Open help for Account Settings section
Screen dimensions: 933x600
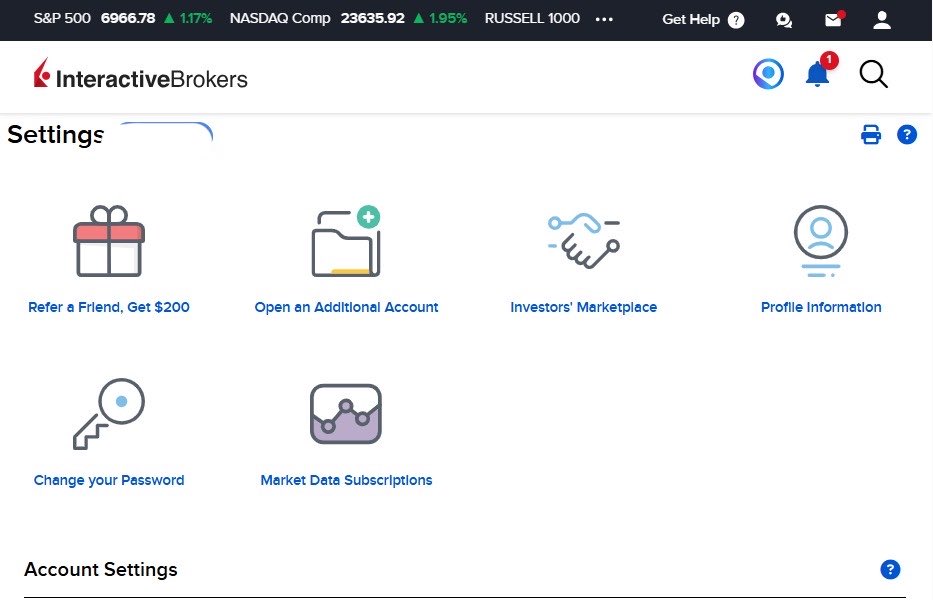click(890, 569)
